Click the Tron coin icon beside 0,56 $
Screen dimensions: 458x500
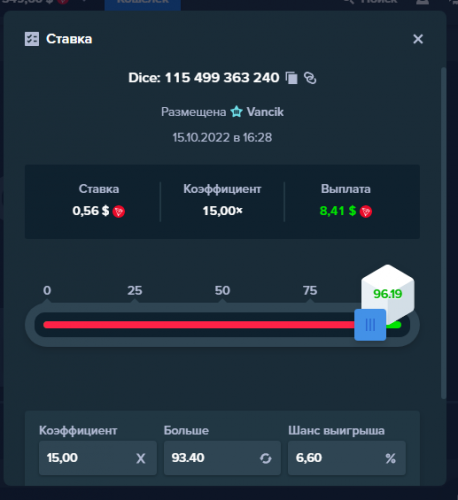[119, 211]
